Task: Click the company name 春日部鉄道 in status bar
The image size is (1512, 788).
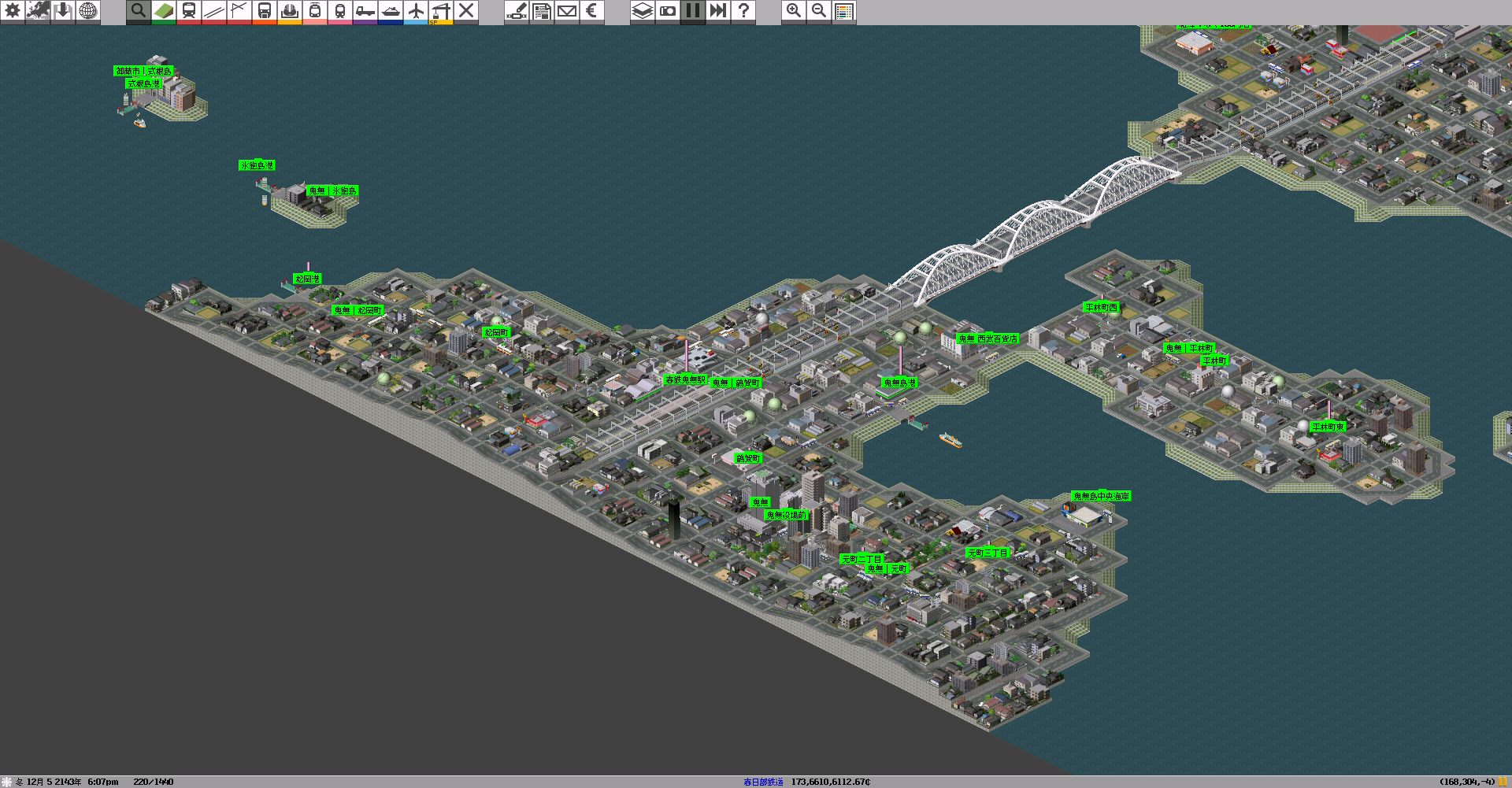Action: pyautogui.click(x=763, y=782)
